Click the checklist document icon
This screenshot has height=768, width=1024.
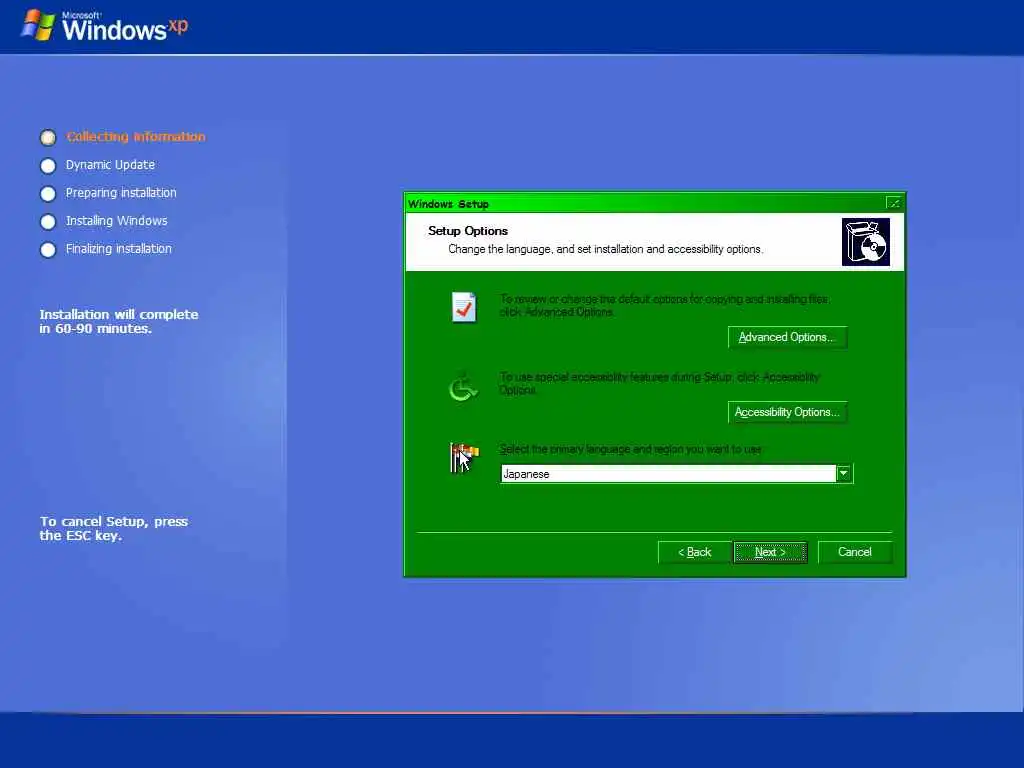(x=464, y=307)
